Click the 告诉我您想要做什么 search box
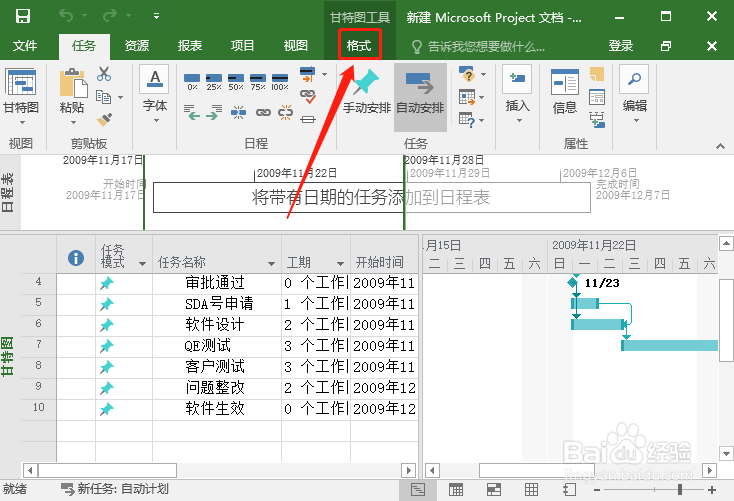Image resolution: width=734 pixels, height=501 pixels. tap(478, 46)
